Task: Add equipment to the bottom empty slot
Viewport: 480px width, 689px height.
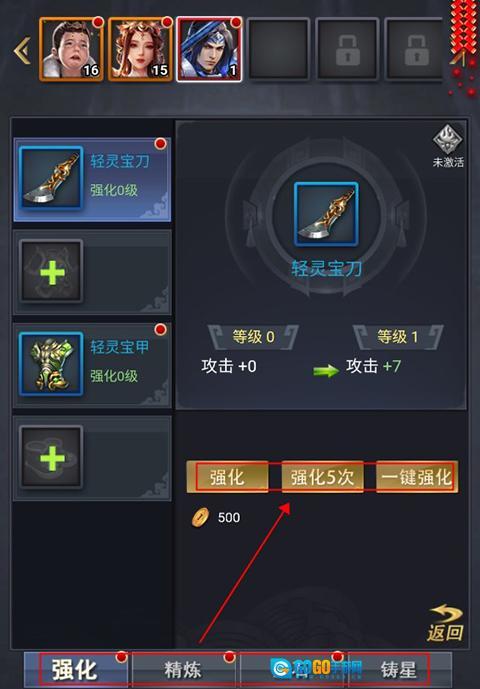Action: [92, 458]
